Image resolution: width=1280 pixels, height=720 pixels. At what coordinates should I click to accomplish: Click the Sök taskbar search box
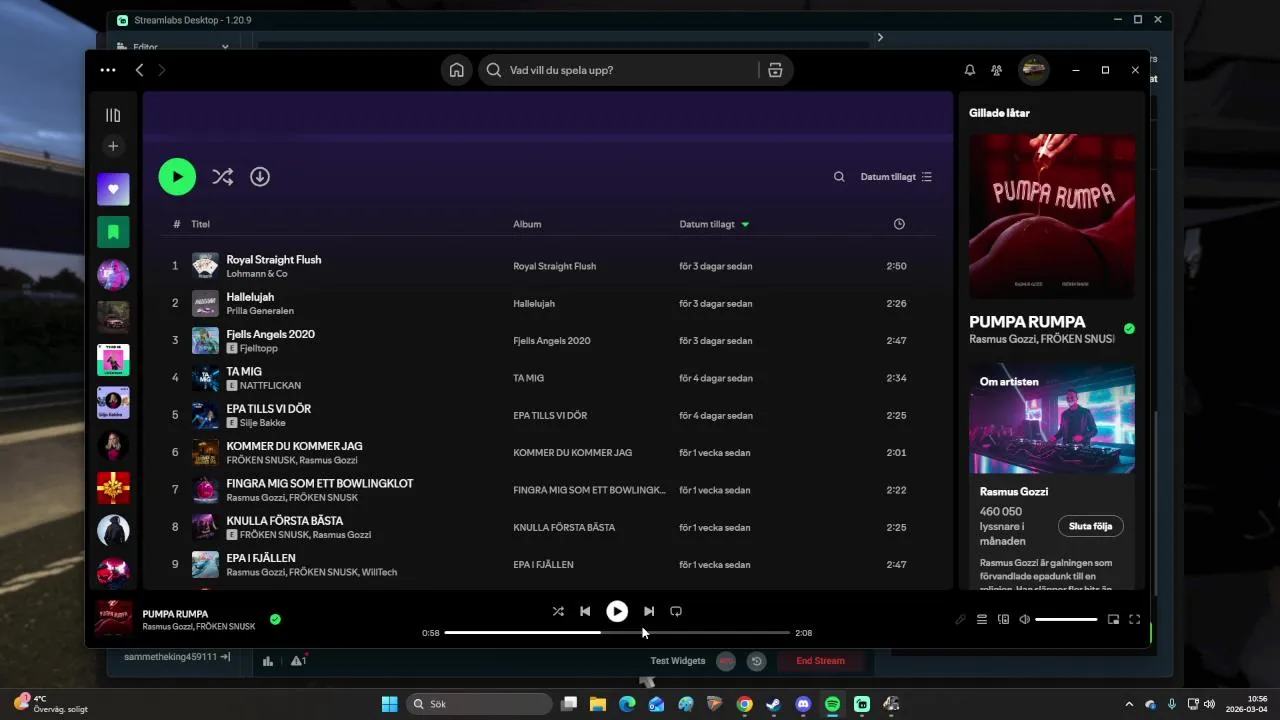pos(478,704)
